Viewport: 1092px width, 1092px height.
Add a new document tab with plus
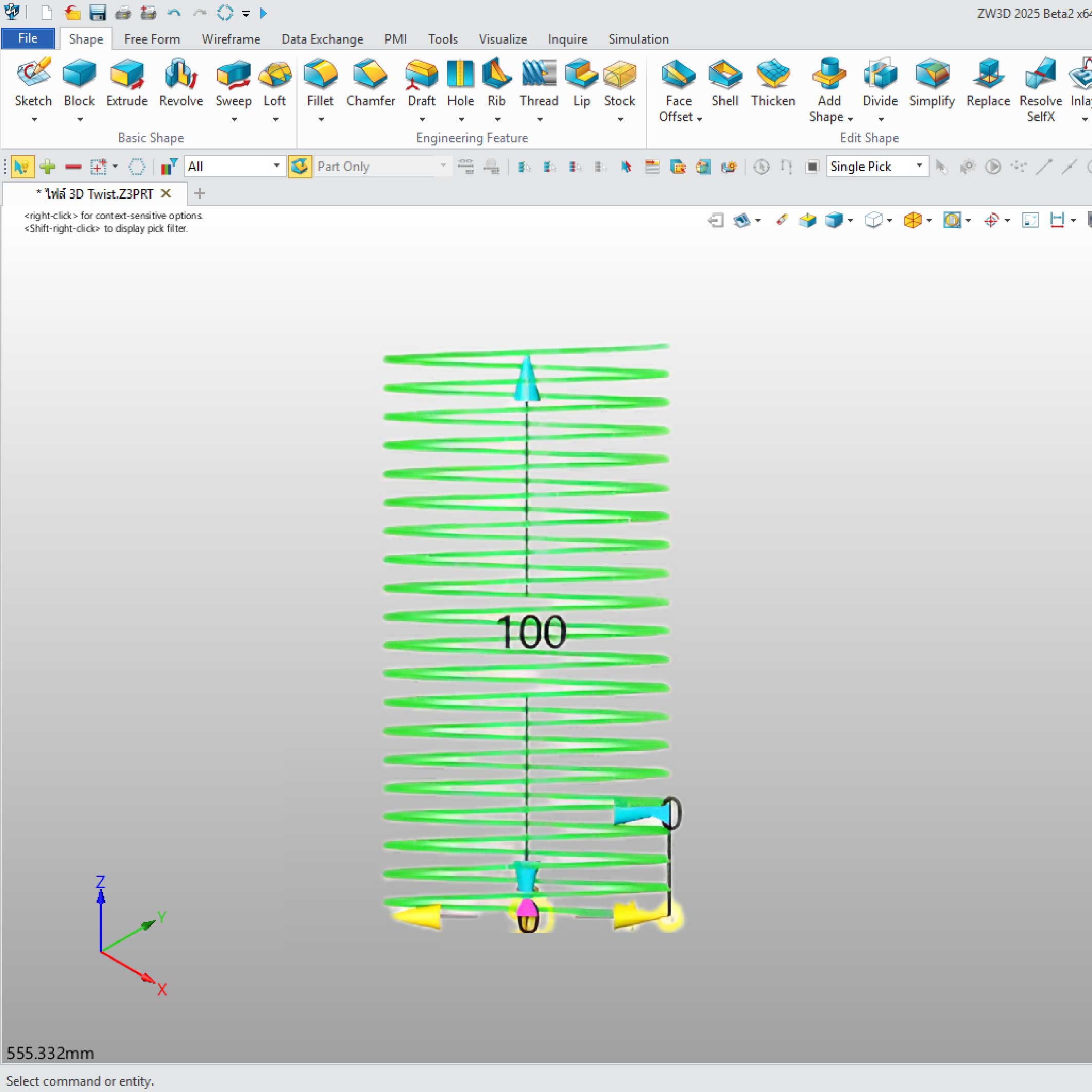click(x=199, y=194)
